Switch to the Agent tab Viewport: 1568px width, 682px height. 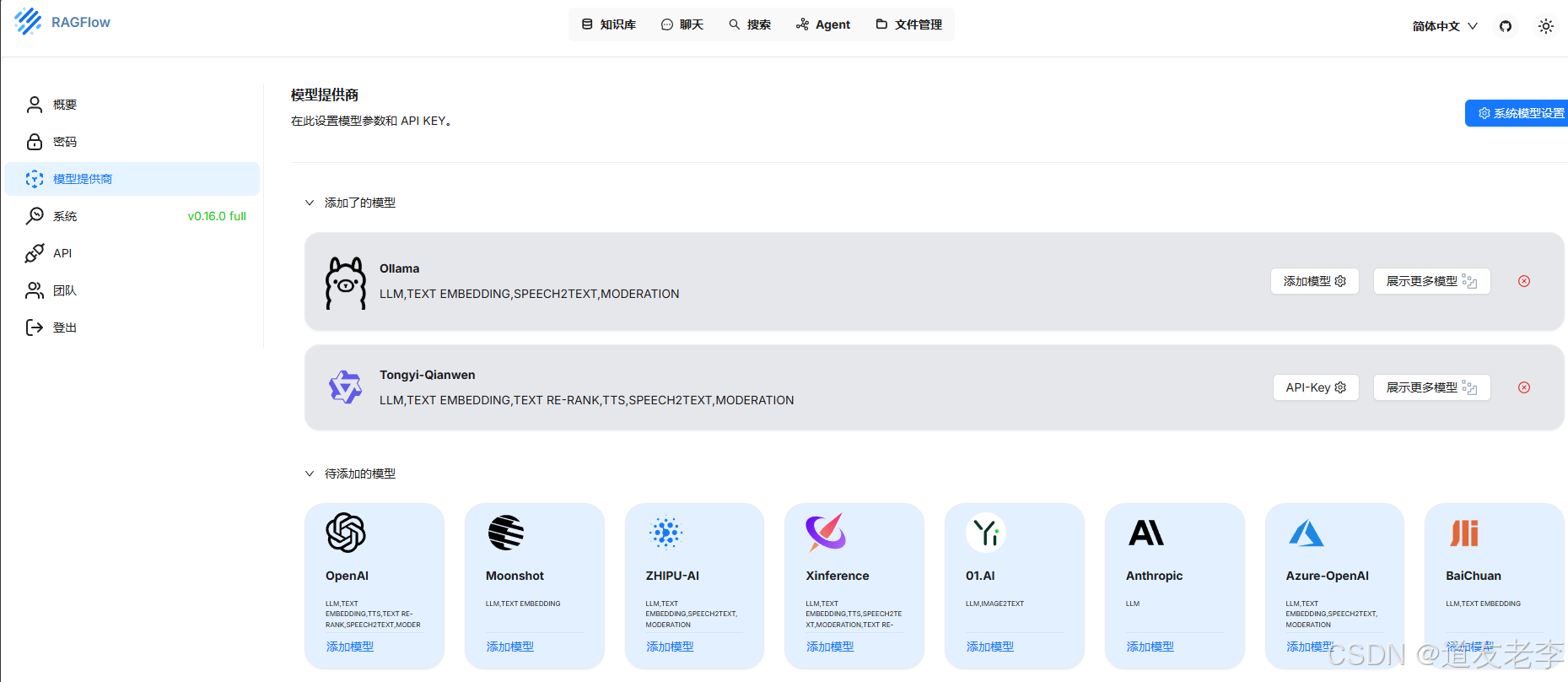823,24
